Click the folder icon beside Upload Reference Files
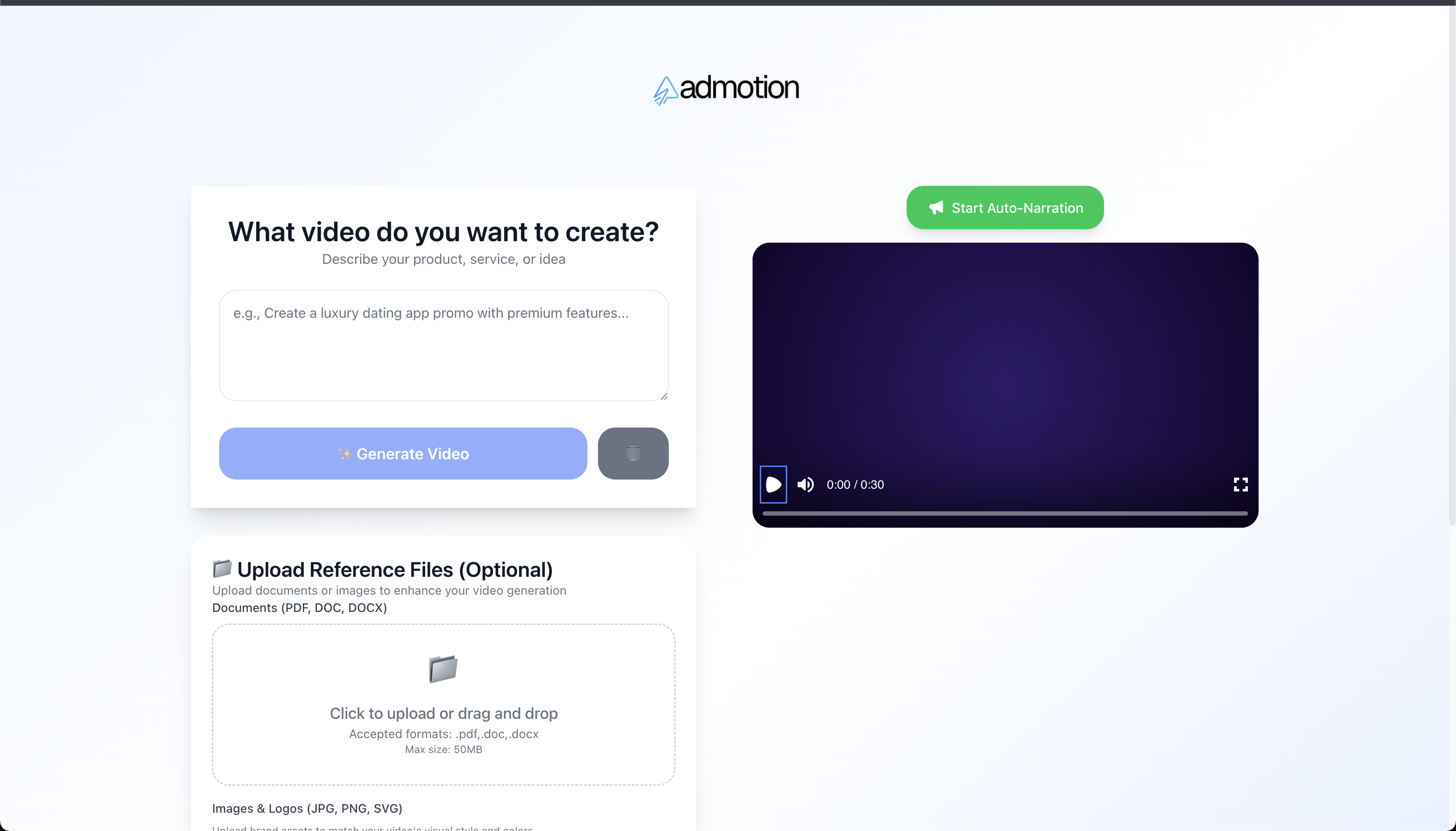This screenshot has height=831, width=1456. pyautogui.click(x=222, y=569)
